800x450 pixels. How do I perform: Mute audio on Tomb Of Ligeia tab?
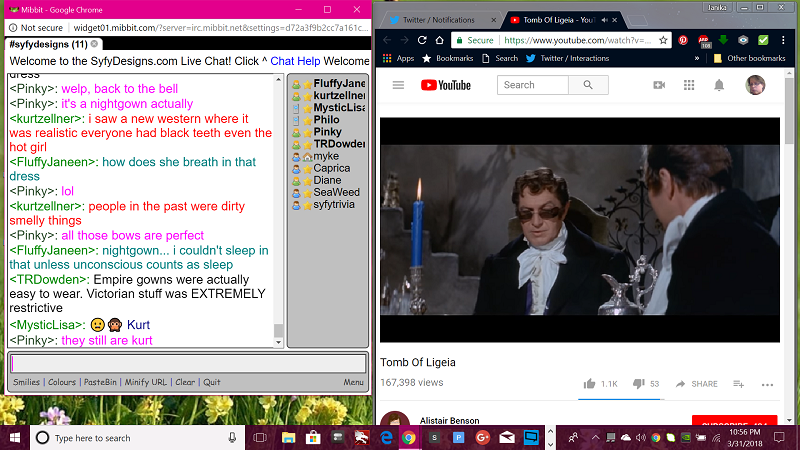[x=605, y=20]
